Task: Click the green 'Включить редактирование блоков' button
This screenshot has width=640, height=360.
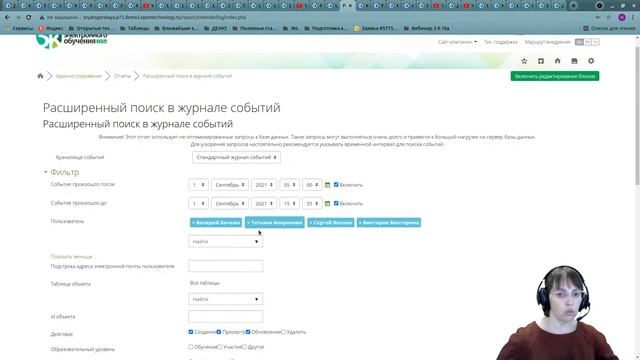Action: point(555,76)
